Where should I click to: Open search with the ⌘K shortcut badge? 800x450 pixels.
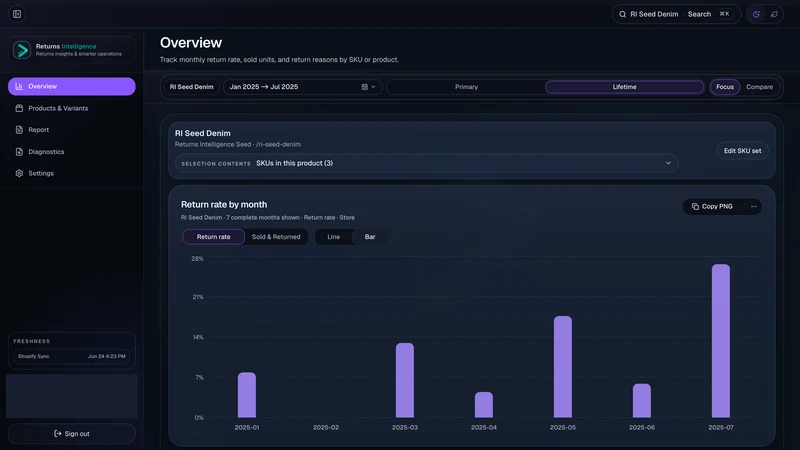click(x=724, y=14)
